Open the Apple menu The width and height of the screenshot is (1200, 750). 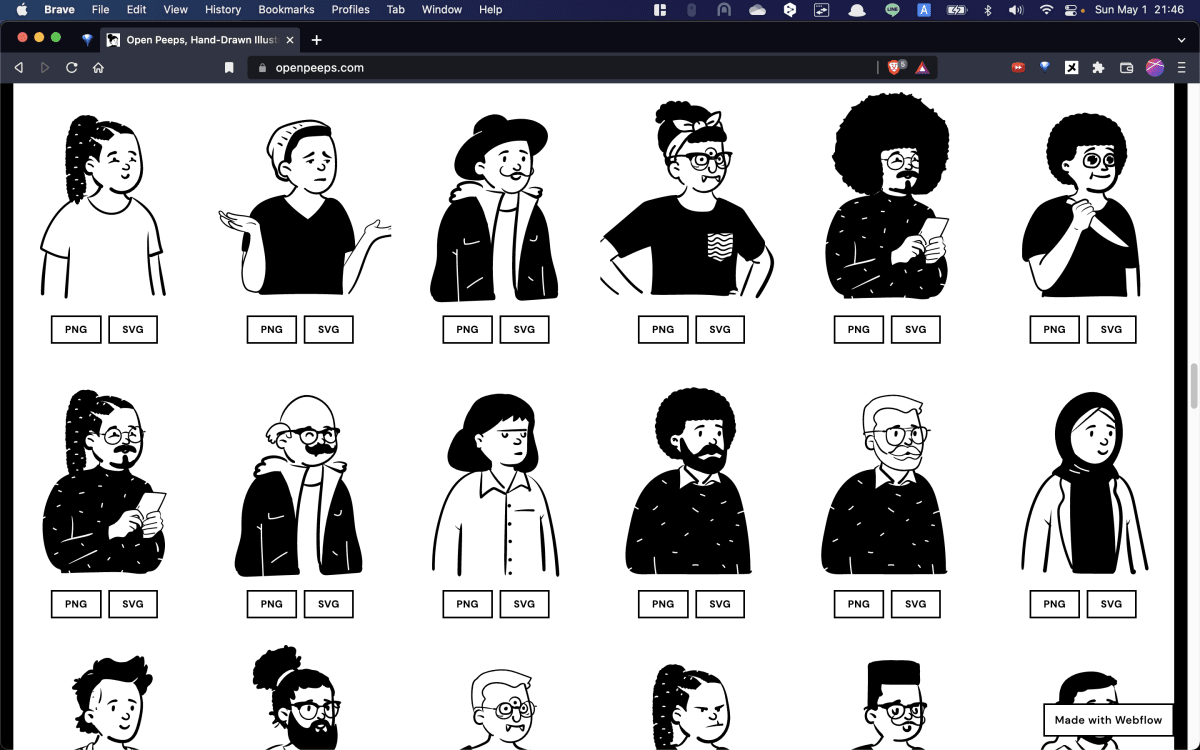click(21, 10)
